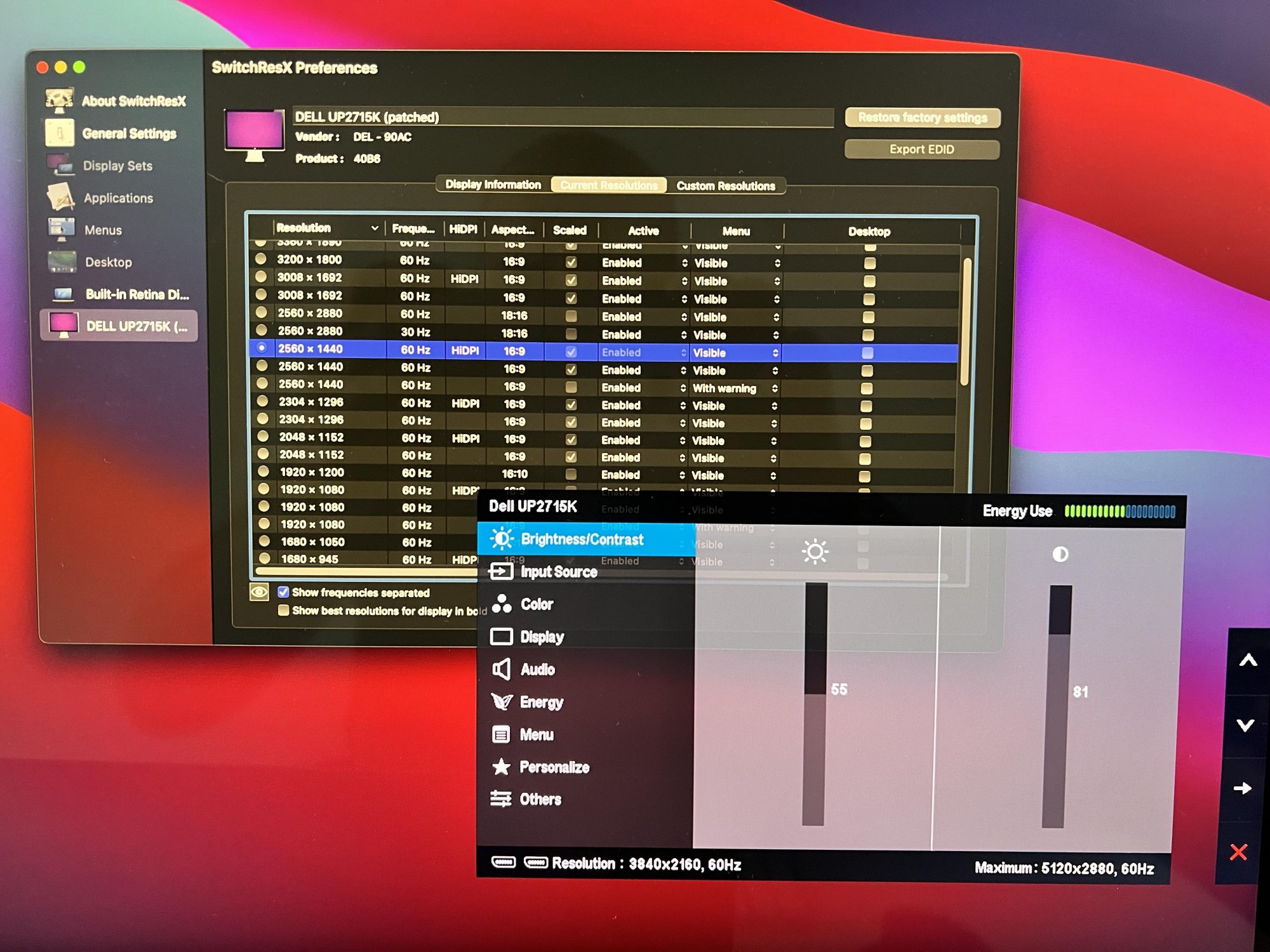Open the Menus sidebar icon
The height and width of the screenshot is (952, 1270).
[x=62, y=229]
